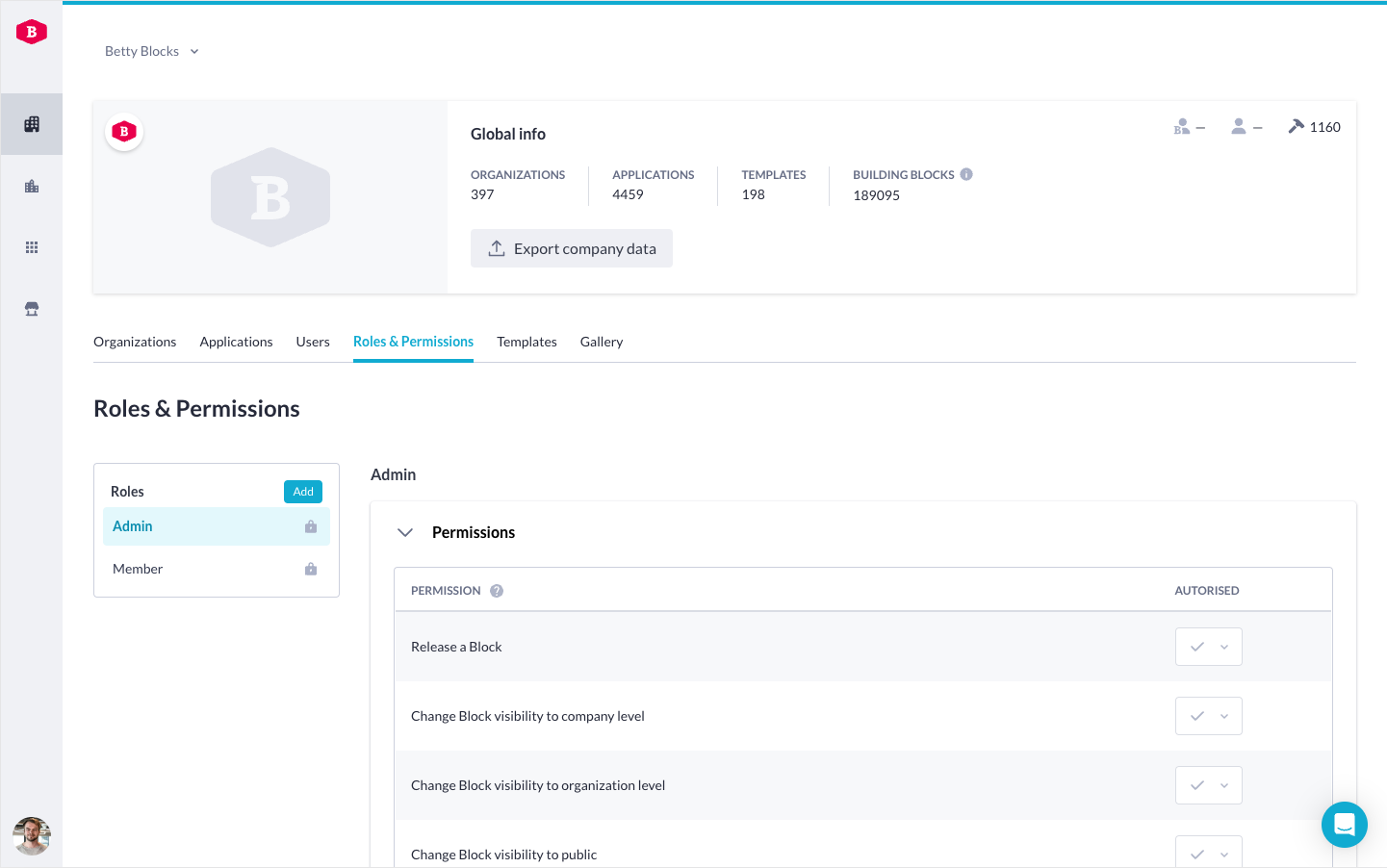Open the company overview sidebar icon
The width and height of the screenshot is (1387, 868).
(x=32, y=124)
